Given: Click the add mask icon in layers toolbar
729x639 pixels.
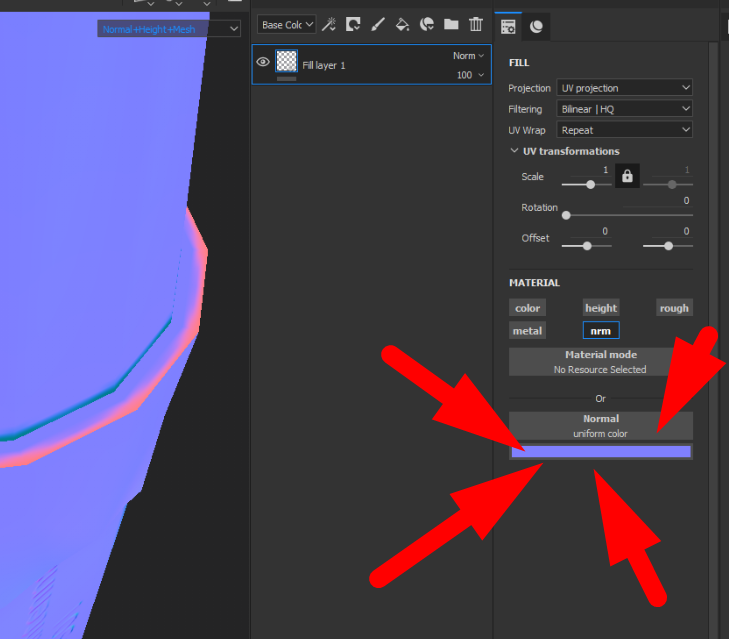Looking at the screenshot, I should pos(353,24).
